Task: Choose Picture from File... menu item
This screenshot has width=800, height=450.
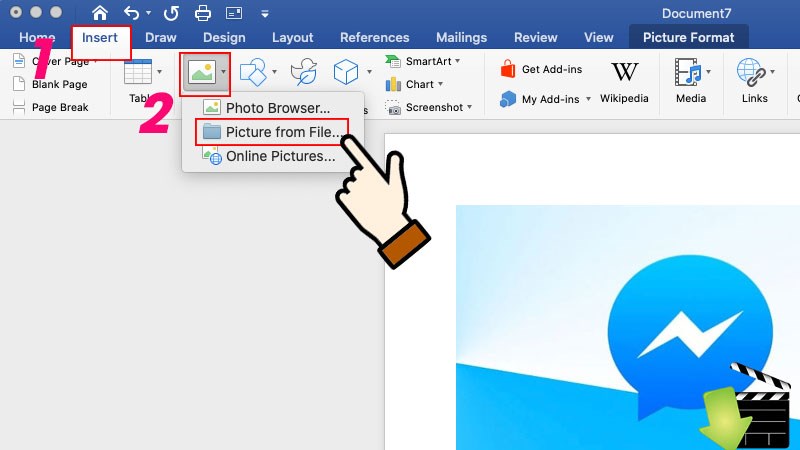Action: (x=272, y=132)
